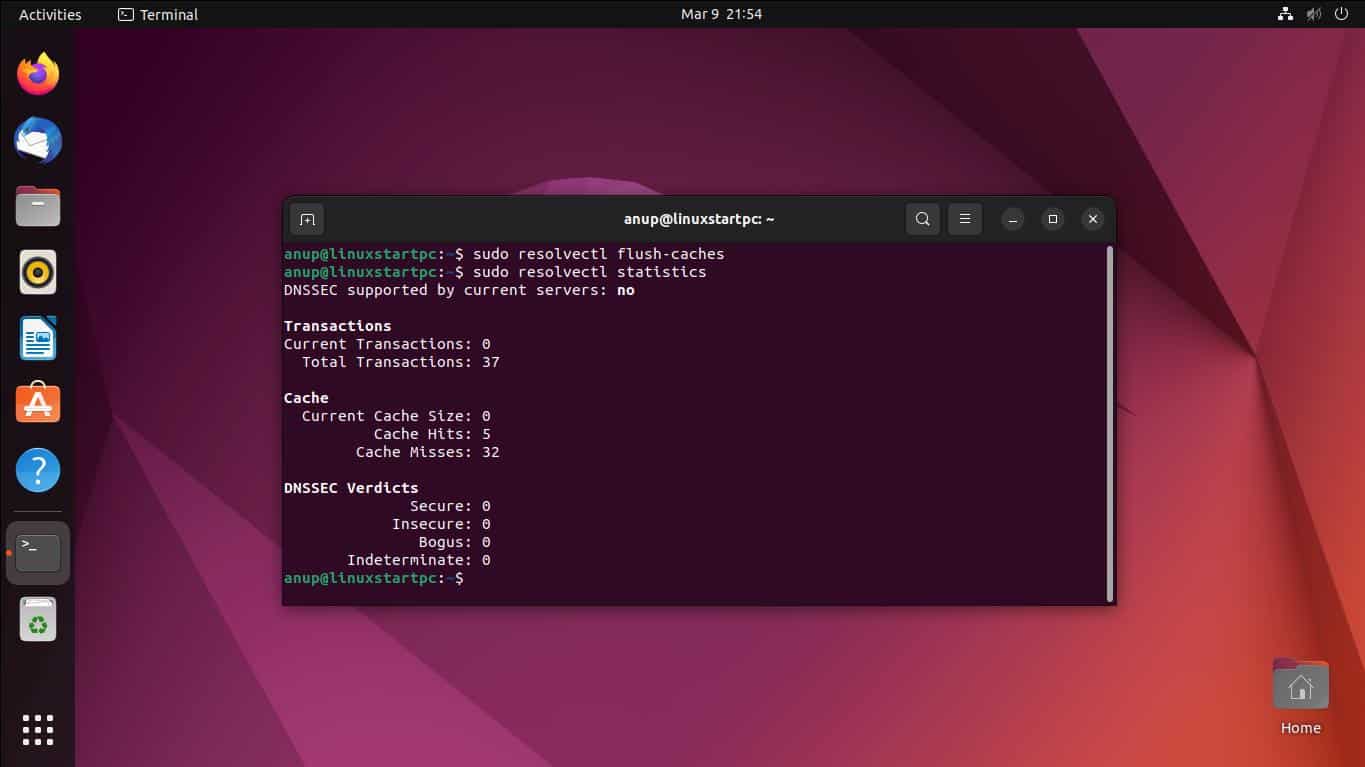Open the Help question mark icon
The image size is (1365, 767).
click(38, 470)
